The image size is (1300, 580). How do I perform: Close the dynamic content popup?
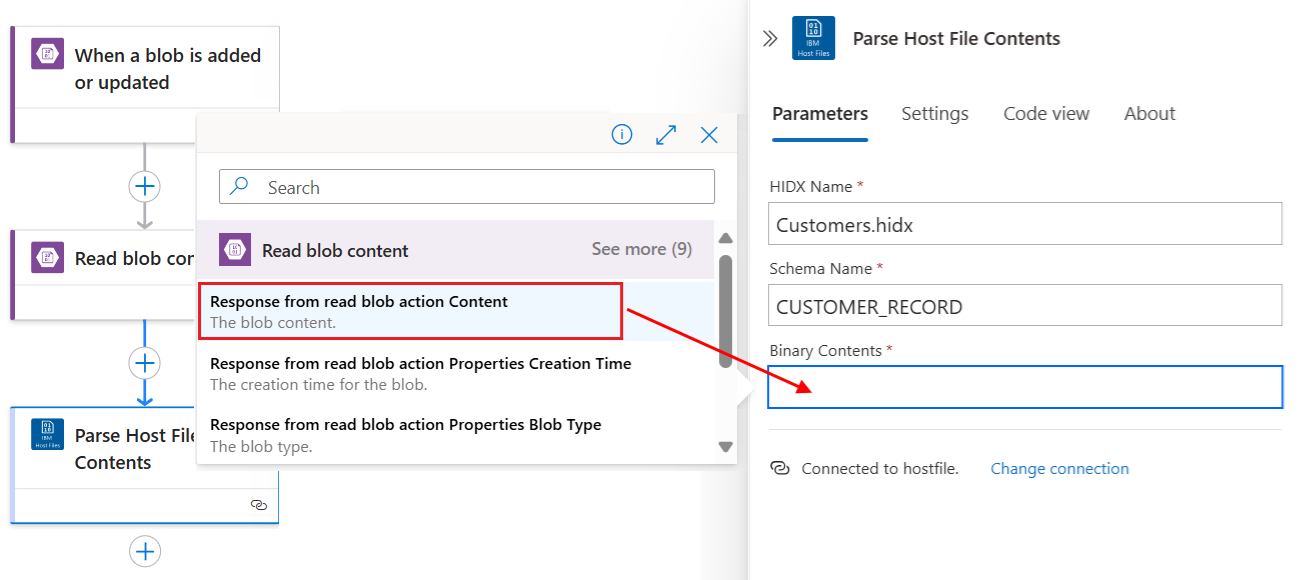[x=709, y=134]
